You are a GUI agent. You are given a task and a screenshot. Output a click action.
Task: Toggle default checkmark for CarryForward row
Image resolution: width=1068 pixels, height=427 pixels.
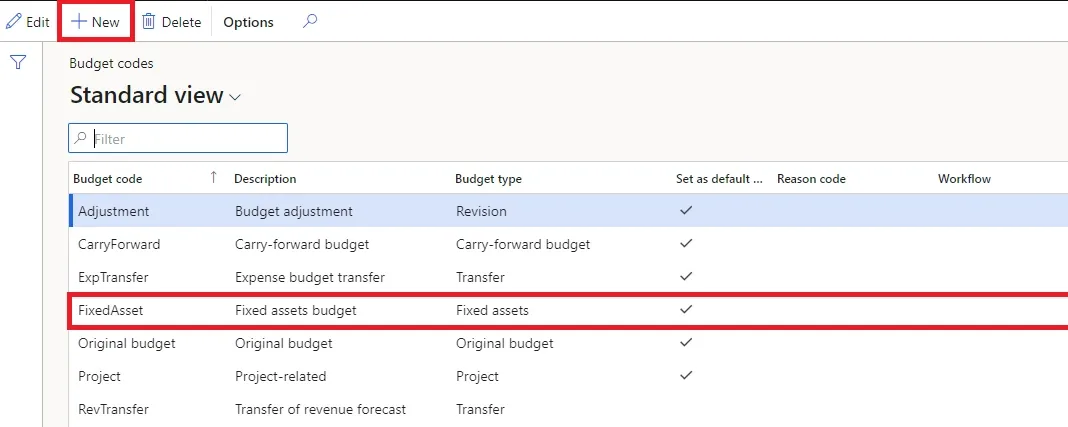click(686, 243)
